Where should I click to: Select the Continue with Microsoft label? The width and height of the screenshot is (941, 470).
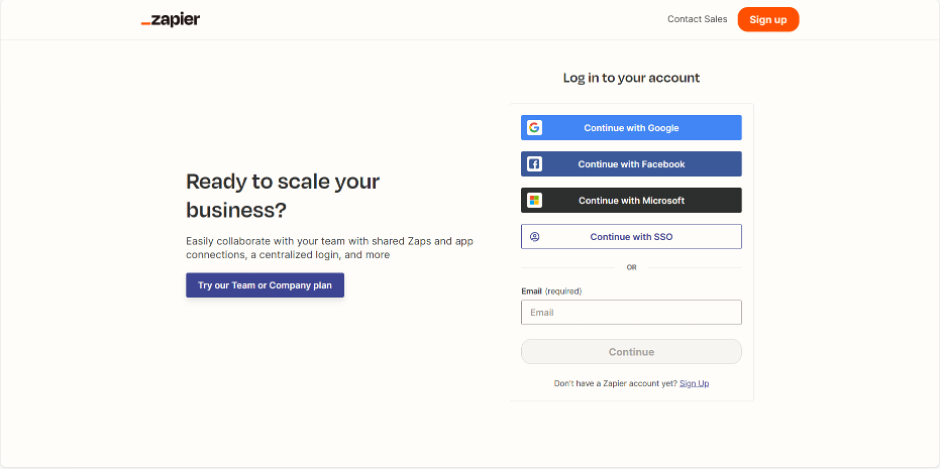tap(631, 200)
